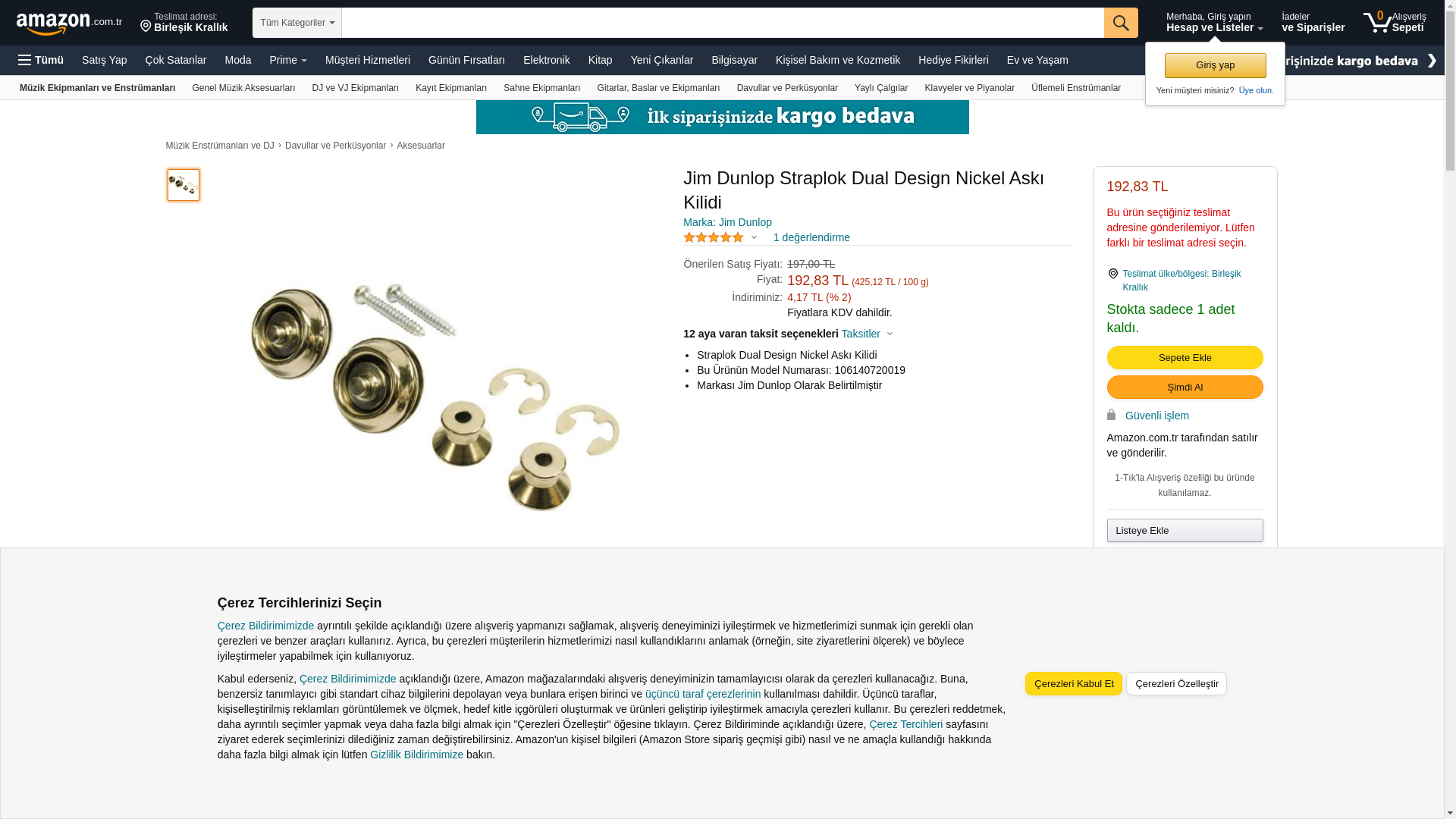The height and width of the screenshot is (819, 1456).
Task: Click the Amazon.com.tr logo
Action: click(x=69, y=24)
